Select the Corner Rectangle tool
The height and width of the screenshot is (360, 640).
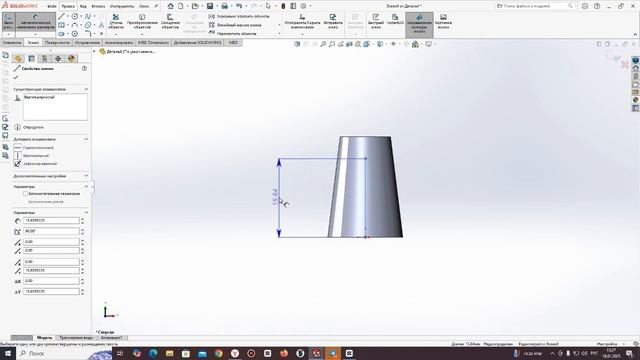61,25
